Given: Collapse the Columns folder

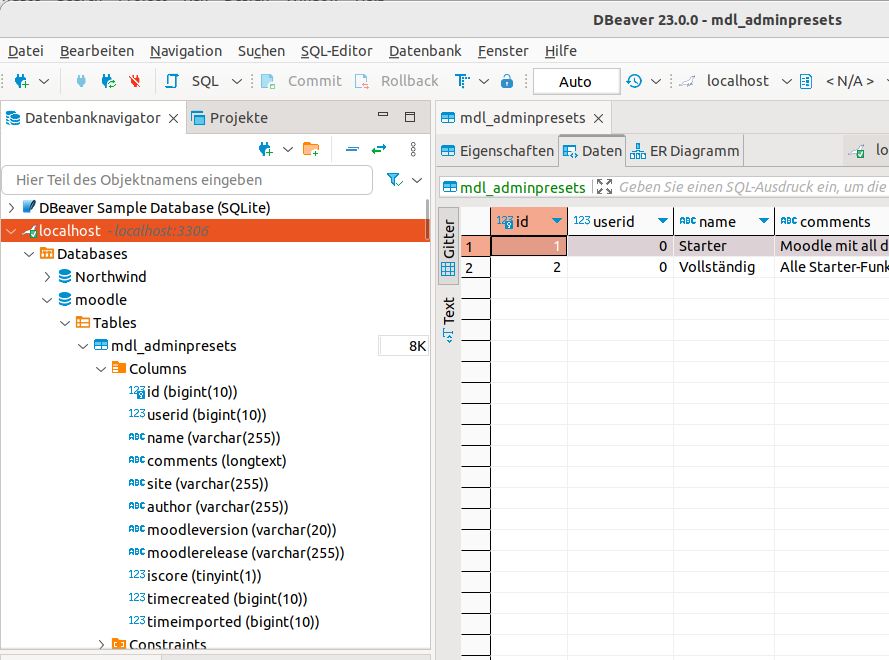Looking at the screenshot, I should click(101, 369).
